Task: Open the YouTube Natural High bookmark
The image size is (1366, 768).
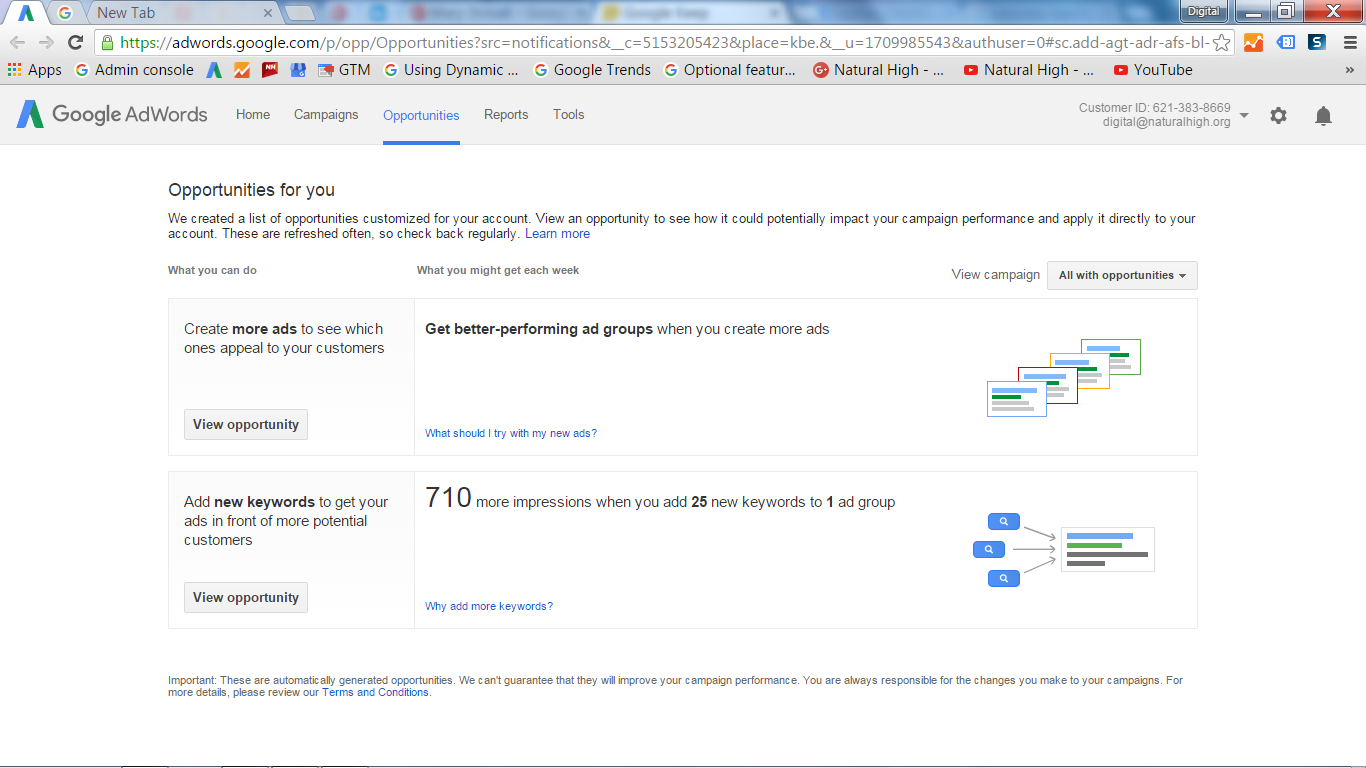Action: point(1029,70)
